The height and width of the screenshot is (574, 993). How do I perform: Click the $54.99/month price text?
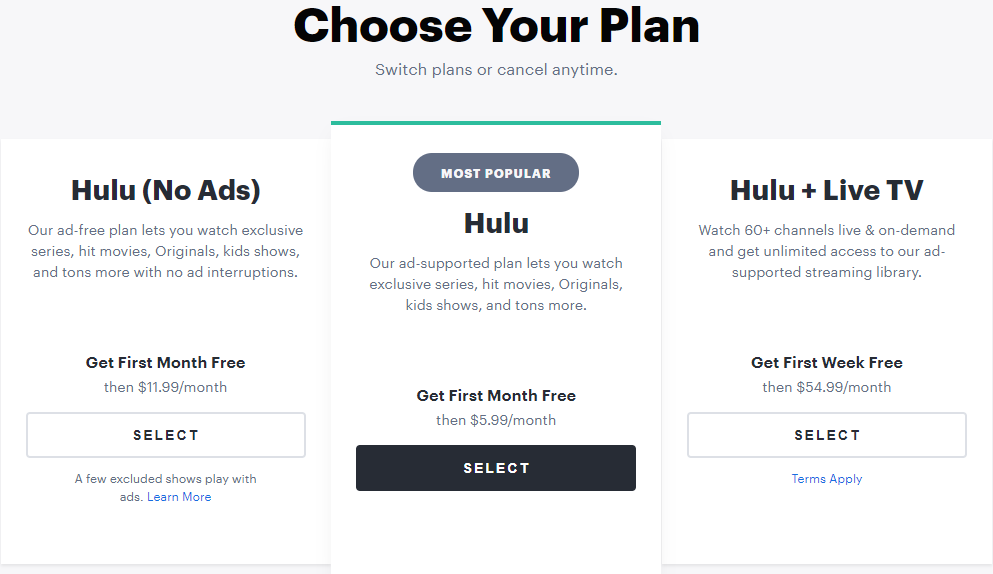click(826, 387)
